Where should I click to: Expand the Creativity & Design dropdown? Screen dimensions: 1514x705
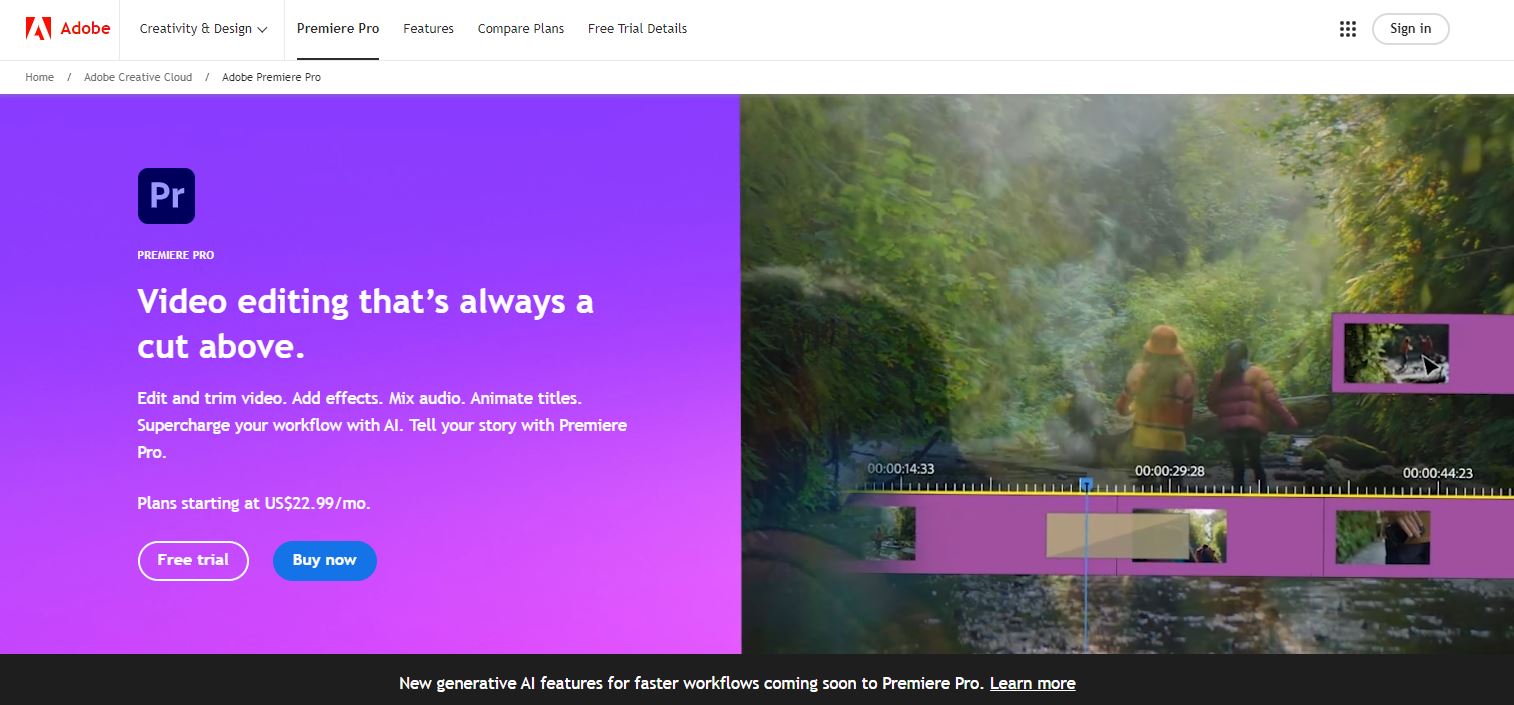[195, 29]
